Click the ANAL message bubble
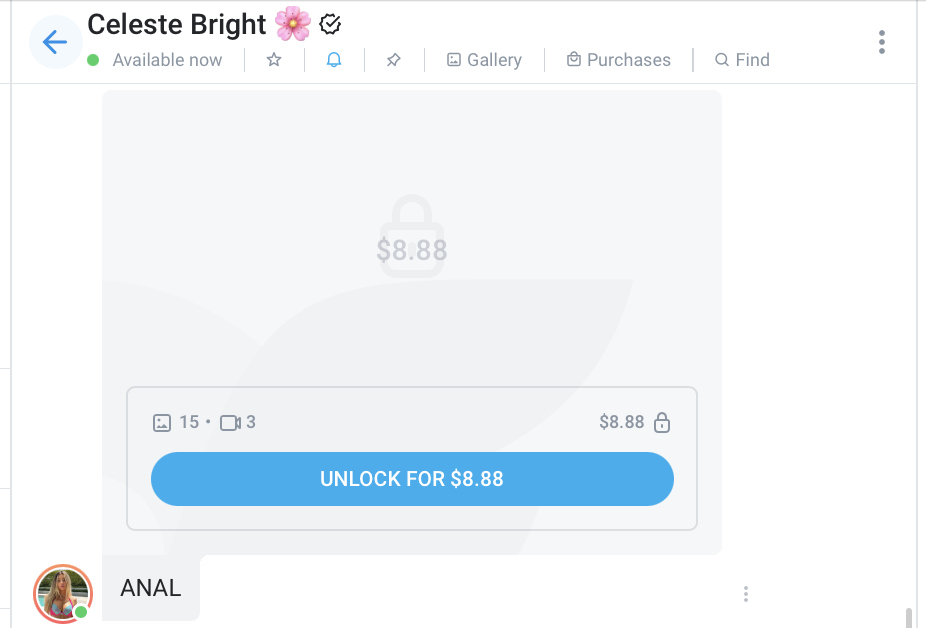Image resolution: width=926 pixels, height=628 pixels. 151,588
